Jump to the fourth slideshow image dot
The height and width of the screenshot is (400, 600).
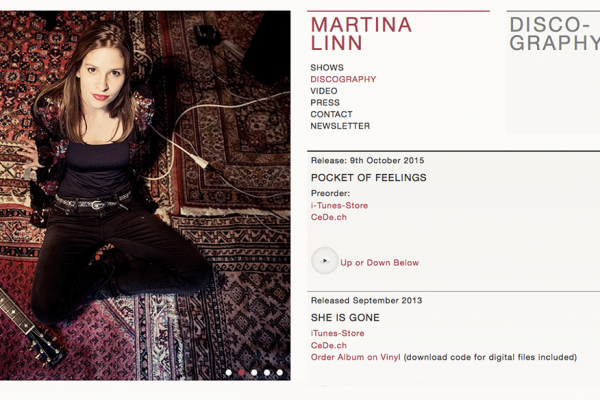(267, 372)
